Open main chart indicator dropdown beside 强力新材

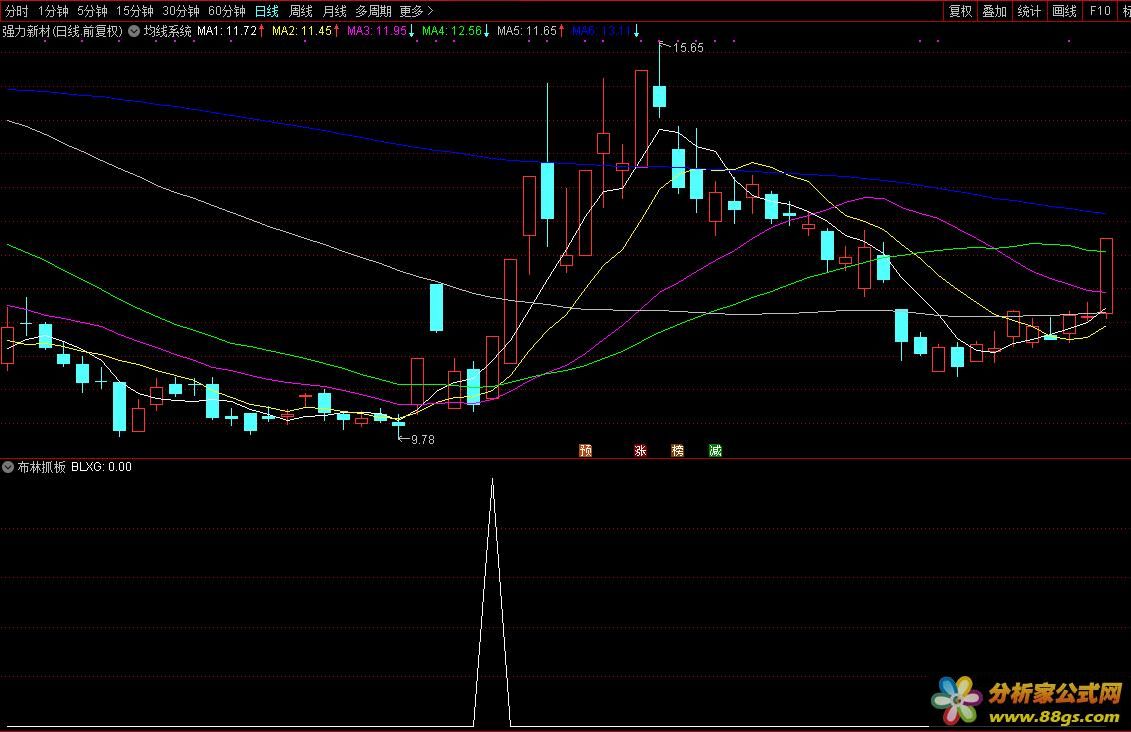(134, 31)
